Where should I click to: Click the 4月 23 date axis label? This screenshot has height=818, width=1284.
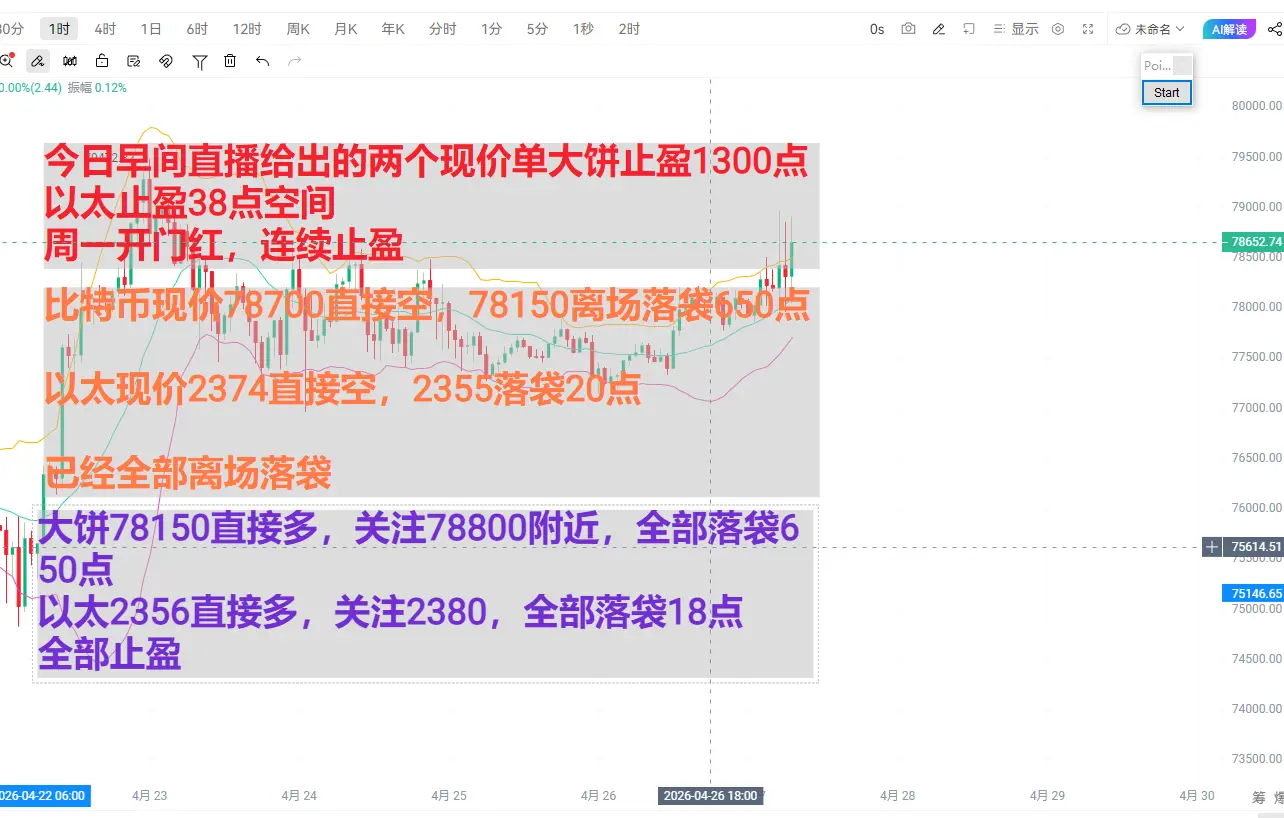149,796
